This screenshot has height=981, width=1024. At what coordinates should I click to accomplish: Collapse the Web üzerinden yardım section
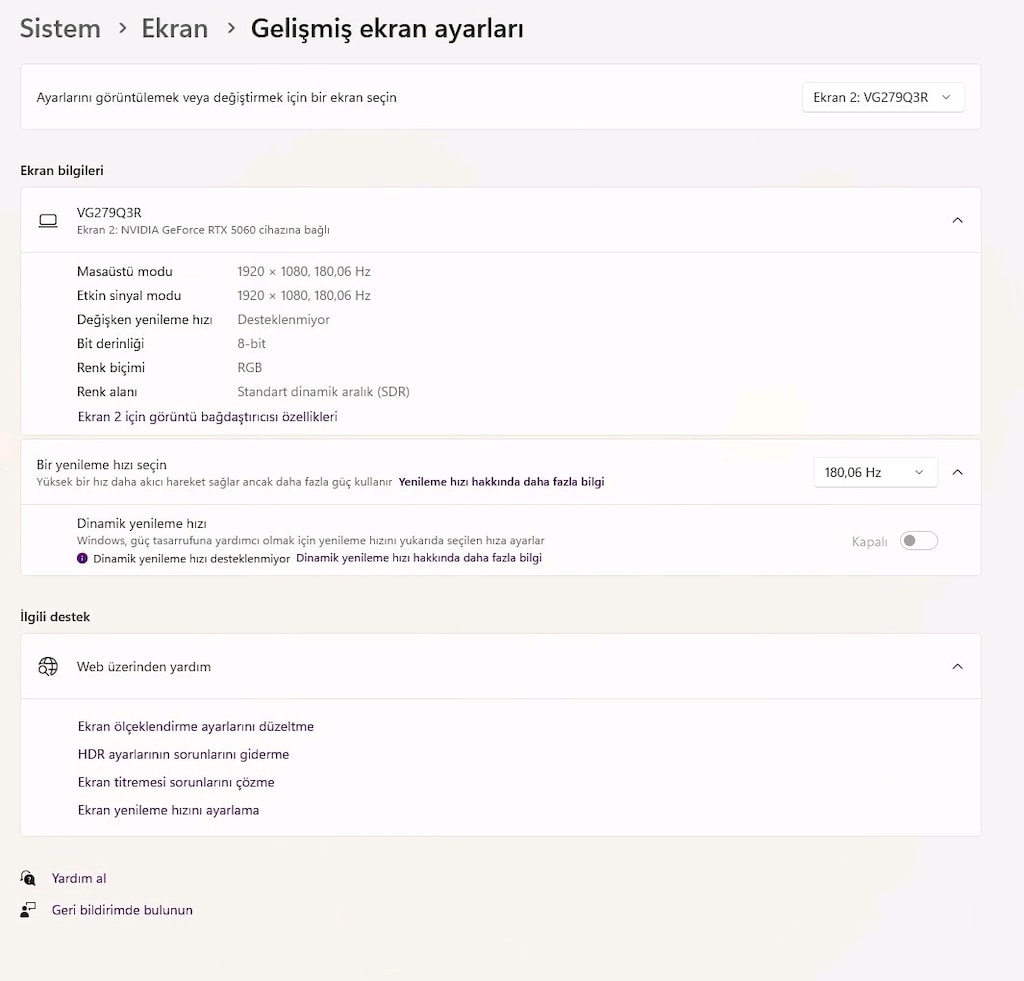tap(957, 666)
